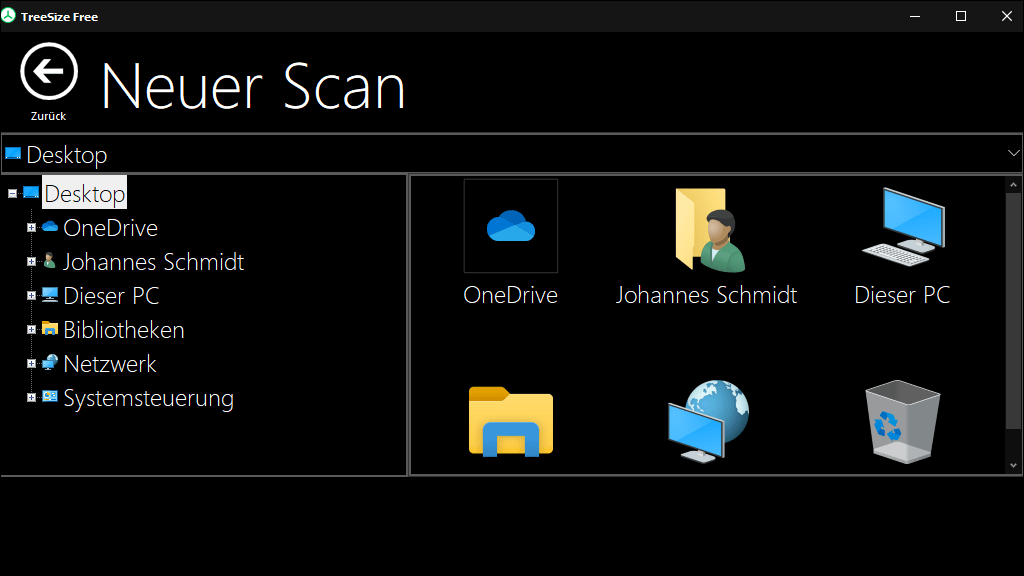Click the vertical scrollbar thumb in tile pane
The height and width of the screenshot is (576, 1024).
[1014, 310]
